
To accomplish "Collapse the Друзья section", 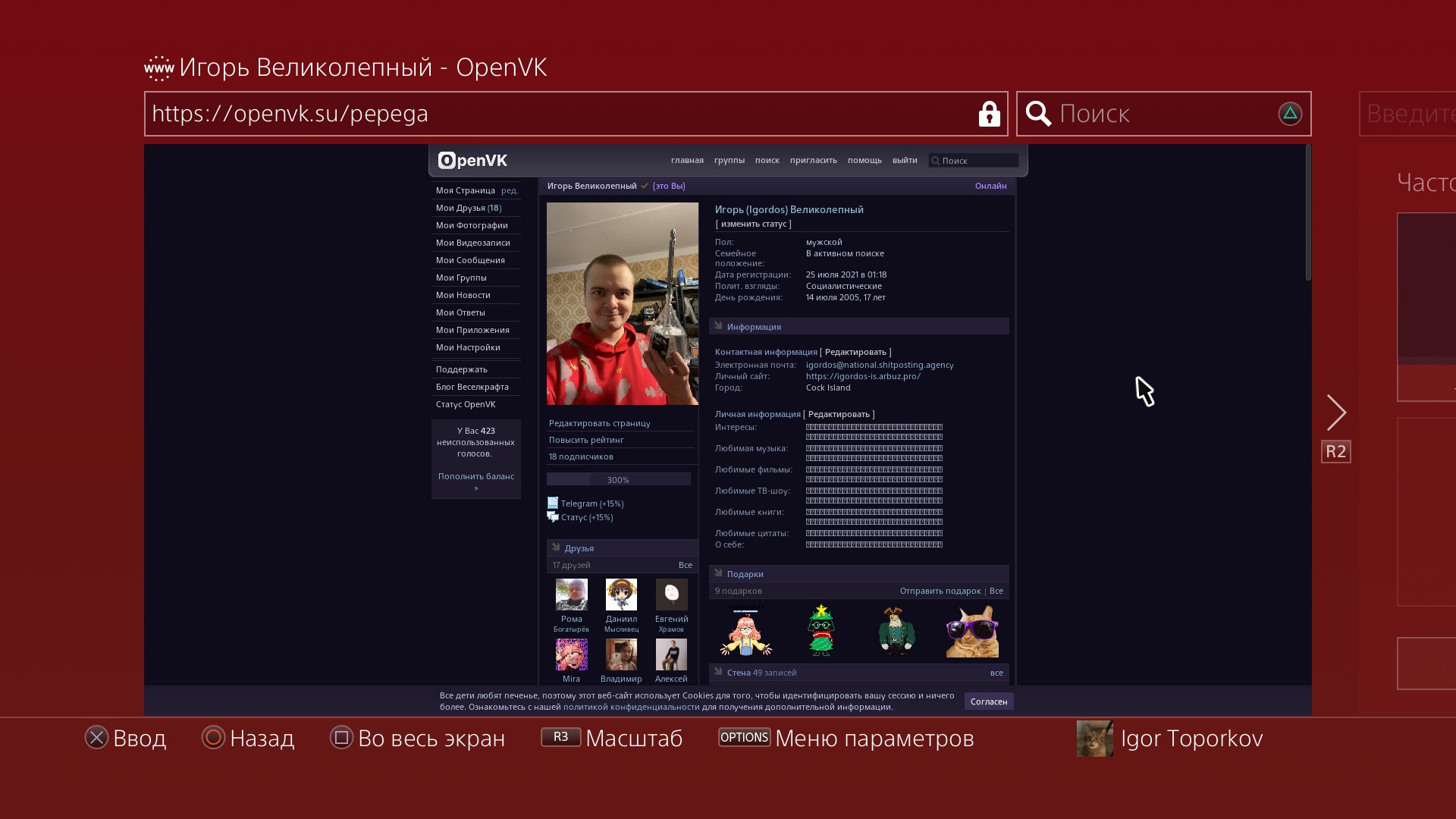I will pyautogui.click(x=556, y=548).
